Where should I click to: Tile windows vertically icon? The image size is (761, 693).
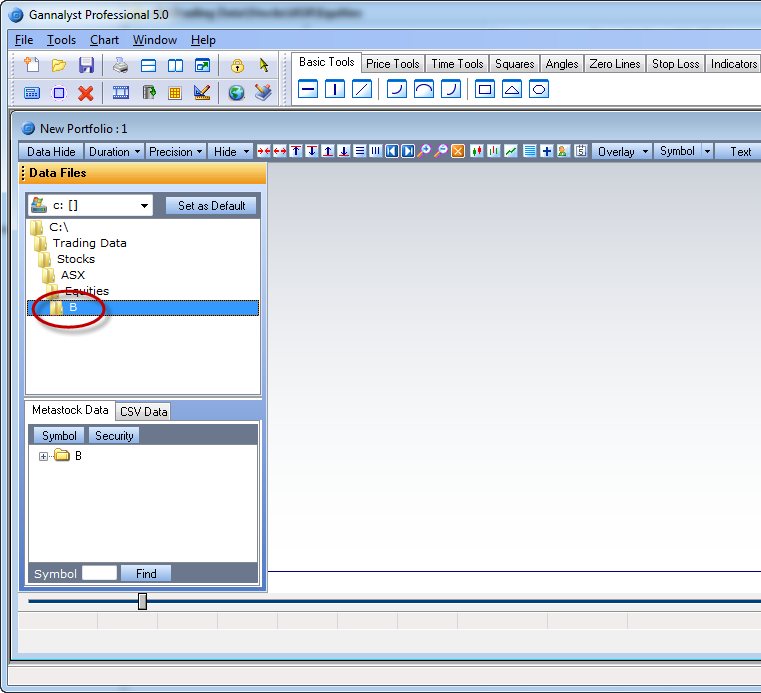click(175, 66)
